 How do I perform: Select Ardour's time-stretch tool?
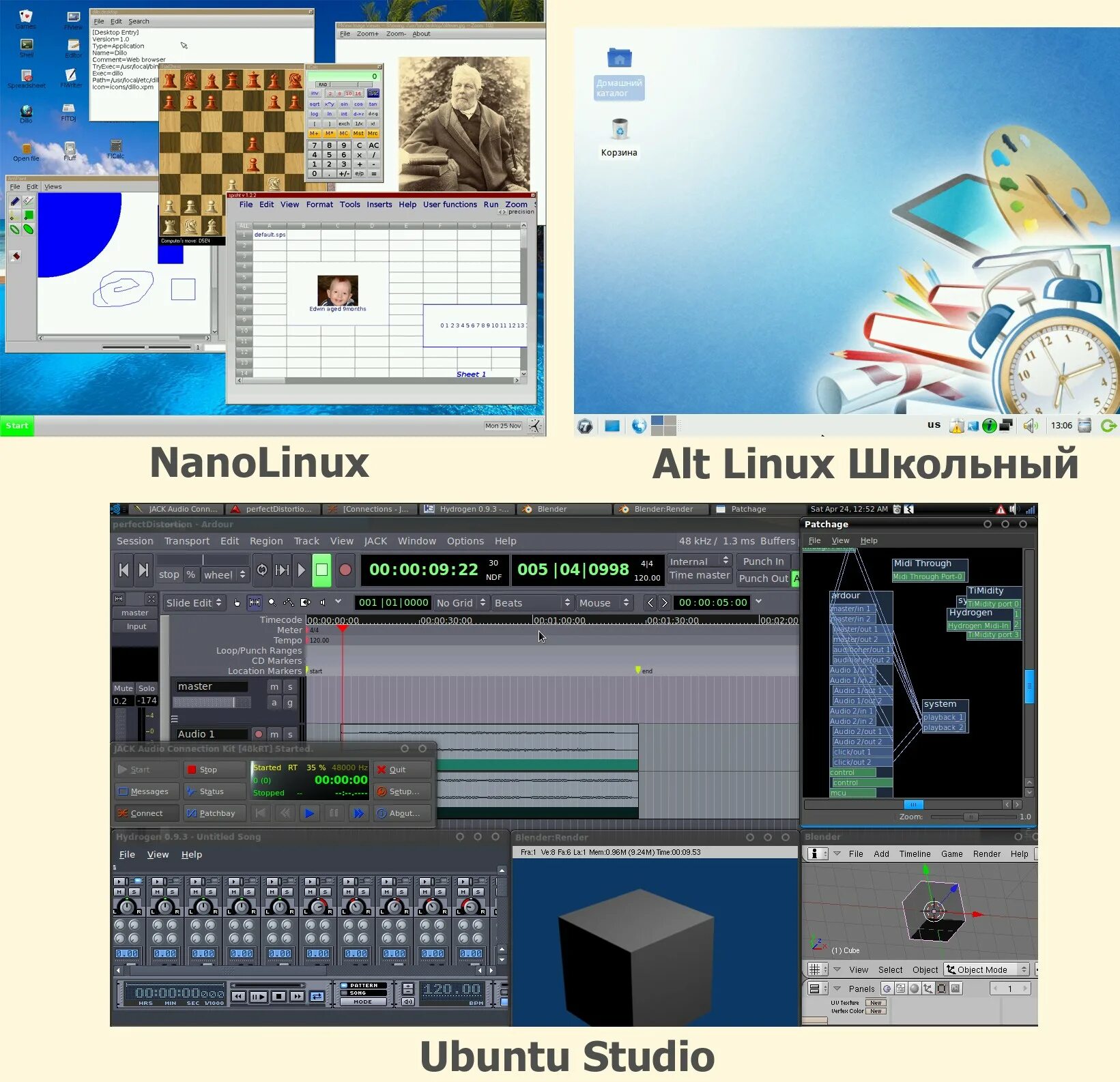point(305,602)
